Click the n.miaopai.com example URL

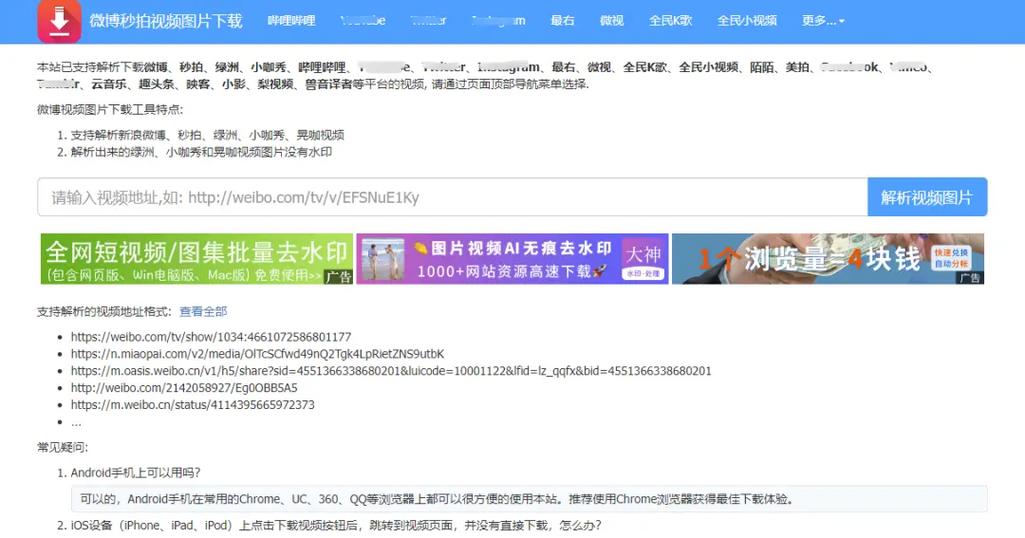pos(258,354)
